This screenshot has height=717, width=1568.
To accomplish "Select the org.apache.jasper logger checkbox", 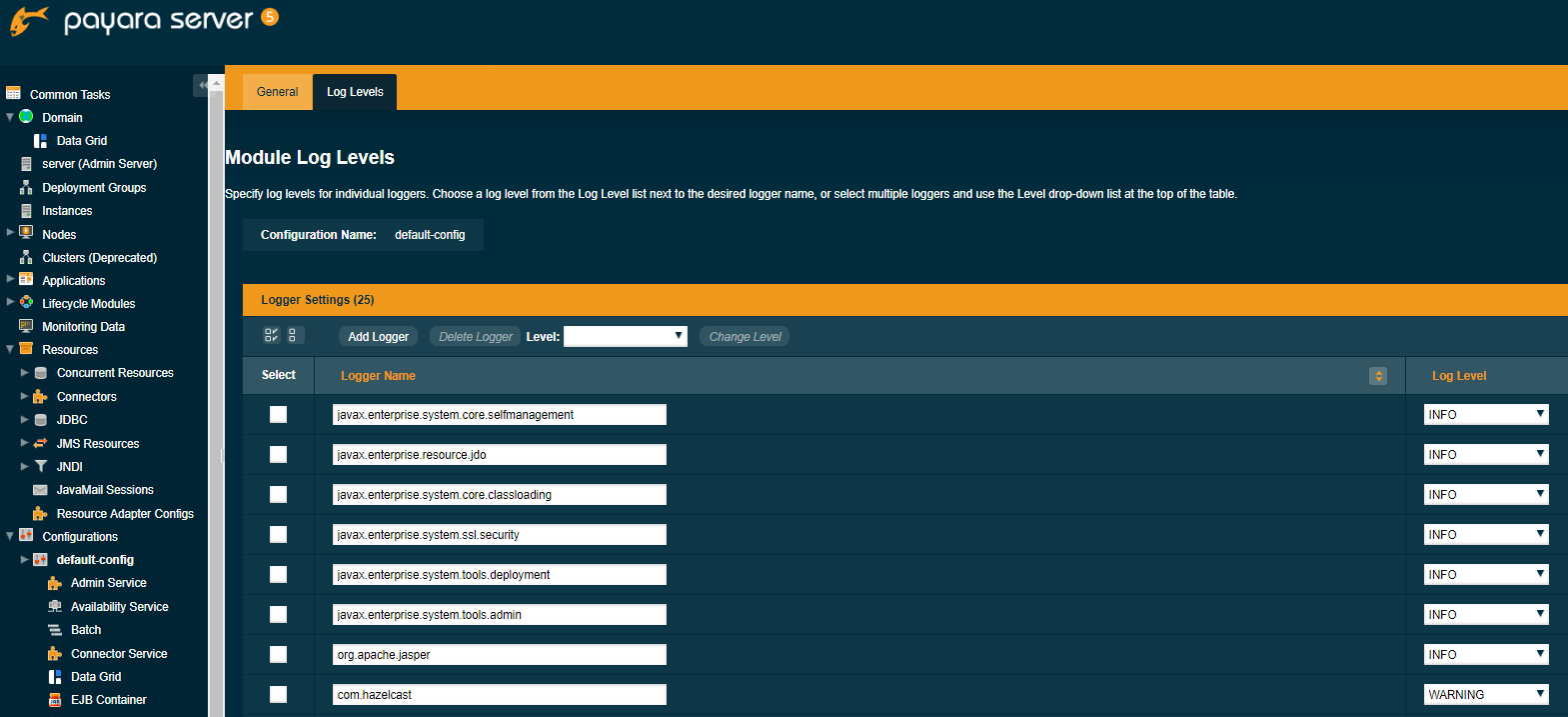I will tap(279, 655).
